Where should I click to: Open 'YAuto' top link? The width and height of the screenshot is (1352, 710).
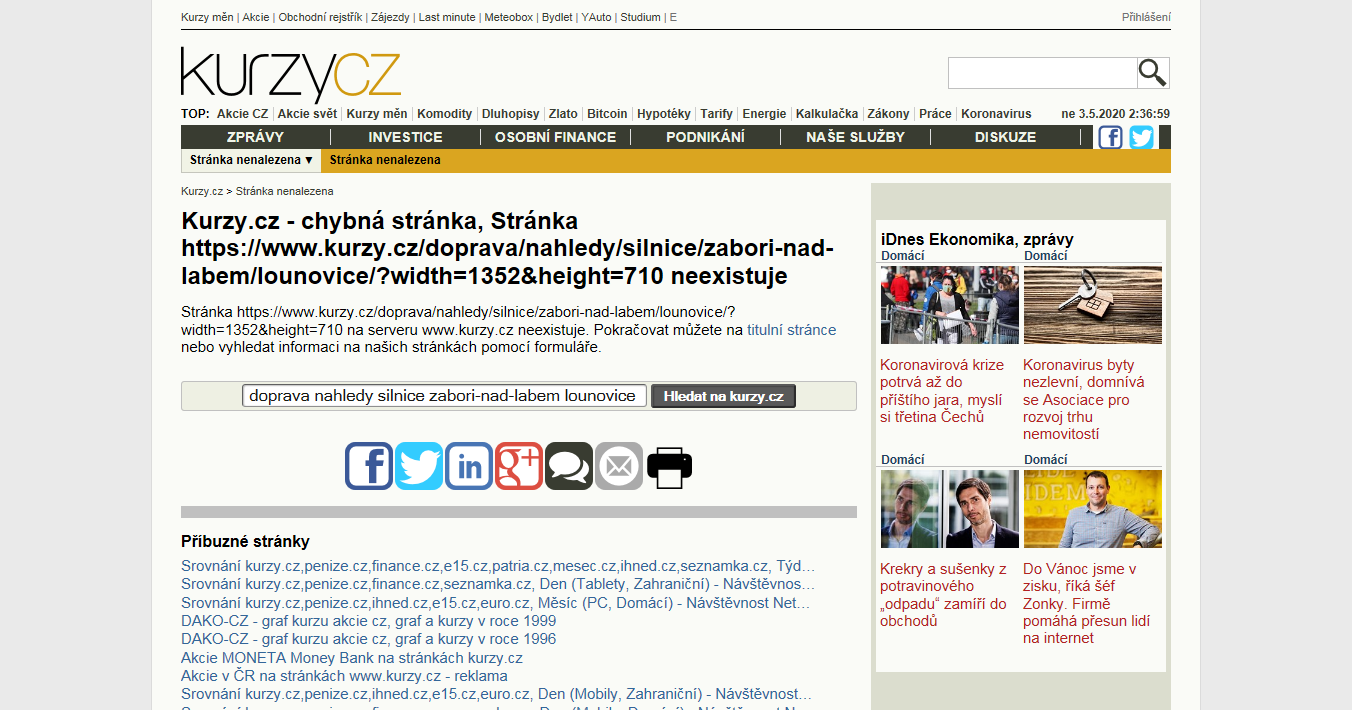[596, 17]
